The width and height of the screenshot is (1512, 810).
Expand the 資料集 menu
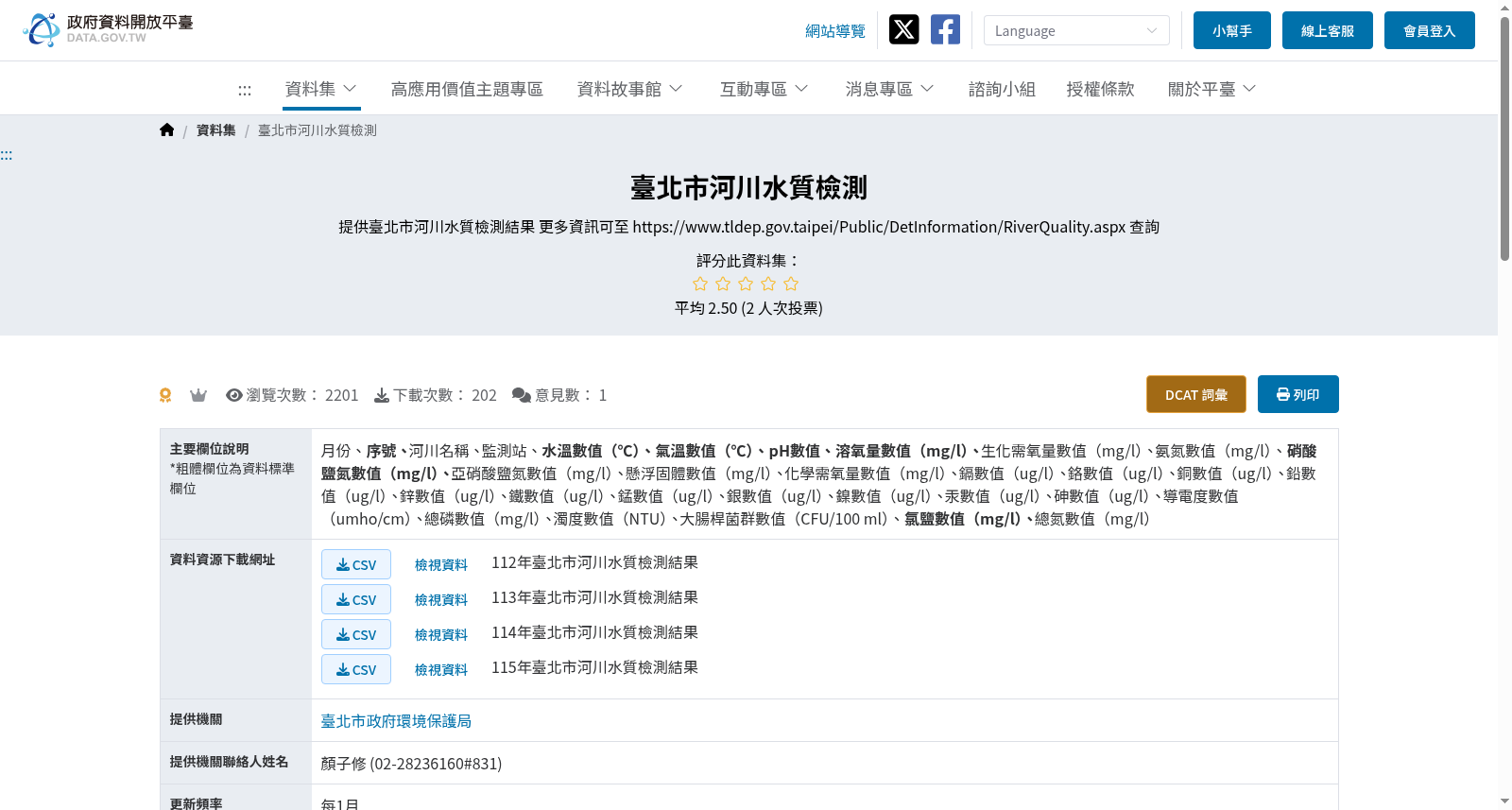321,89
